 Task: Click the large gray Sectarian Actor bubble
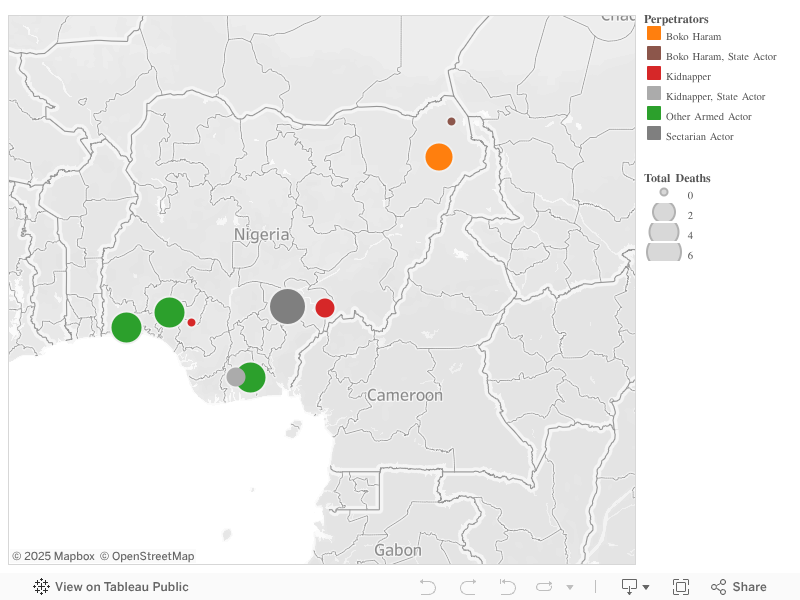pyautogui.click(x=287, y=306)
